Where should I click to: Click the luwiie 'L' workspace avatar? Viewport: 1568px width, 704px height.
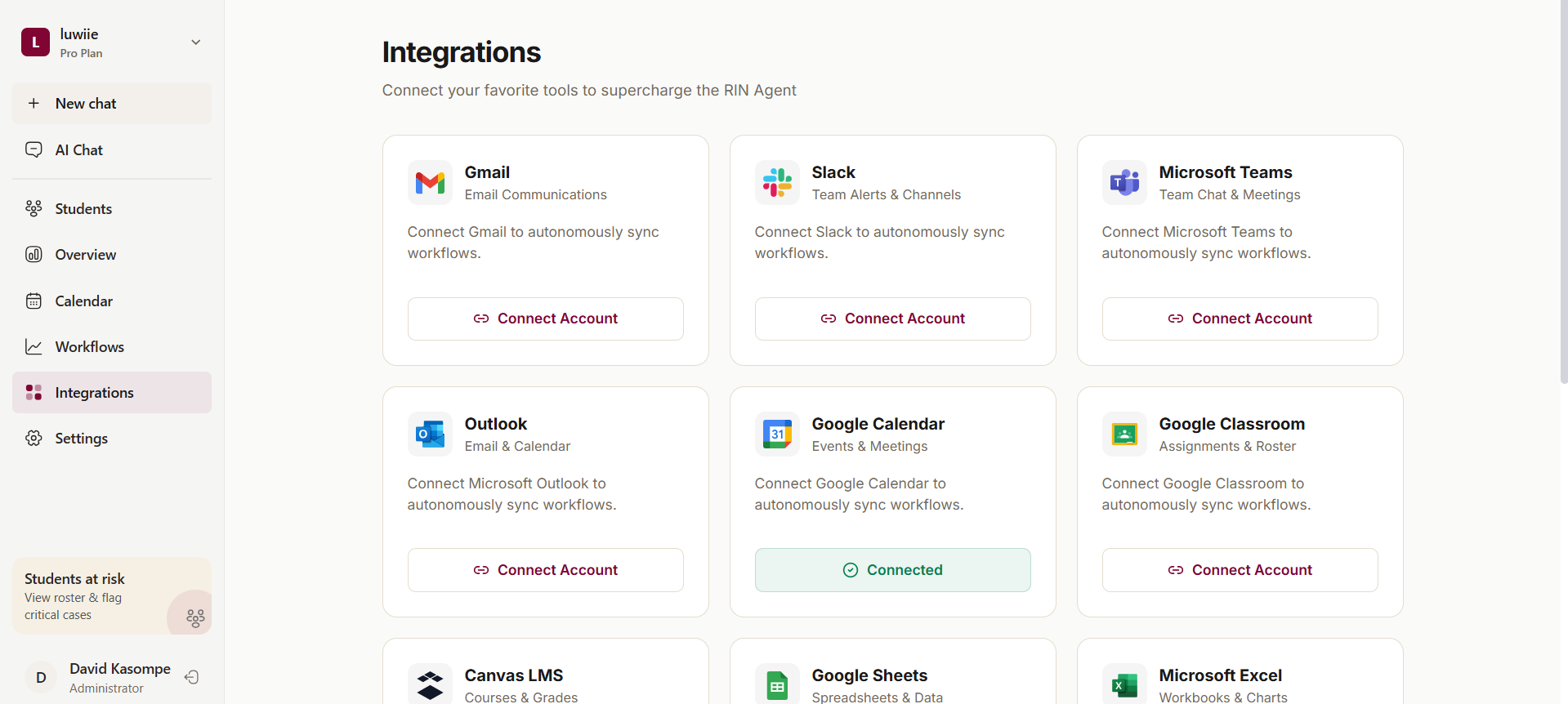pyautogui.click(x=35, y=42)
